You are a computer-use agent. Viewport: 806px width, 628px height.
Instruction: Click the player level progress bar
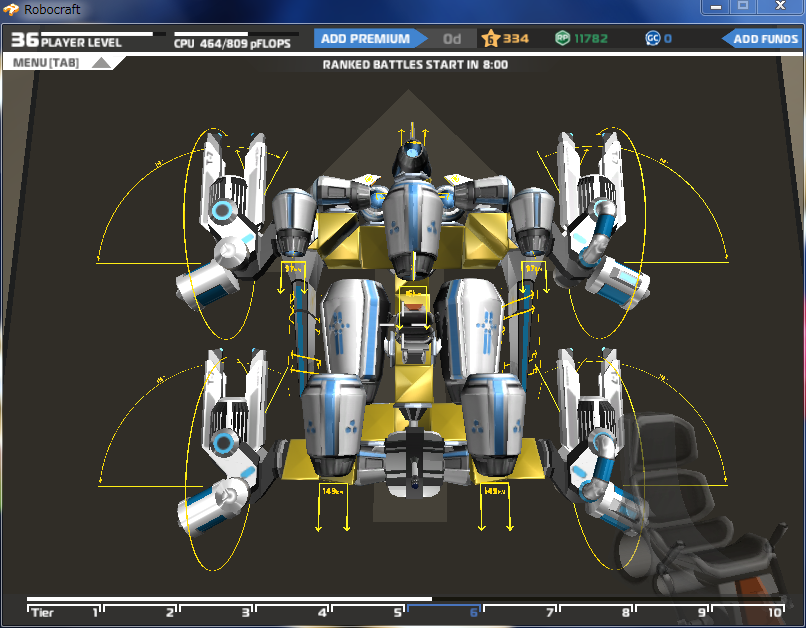103,34
